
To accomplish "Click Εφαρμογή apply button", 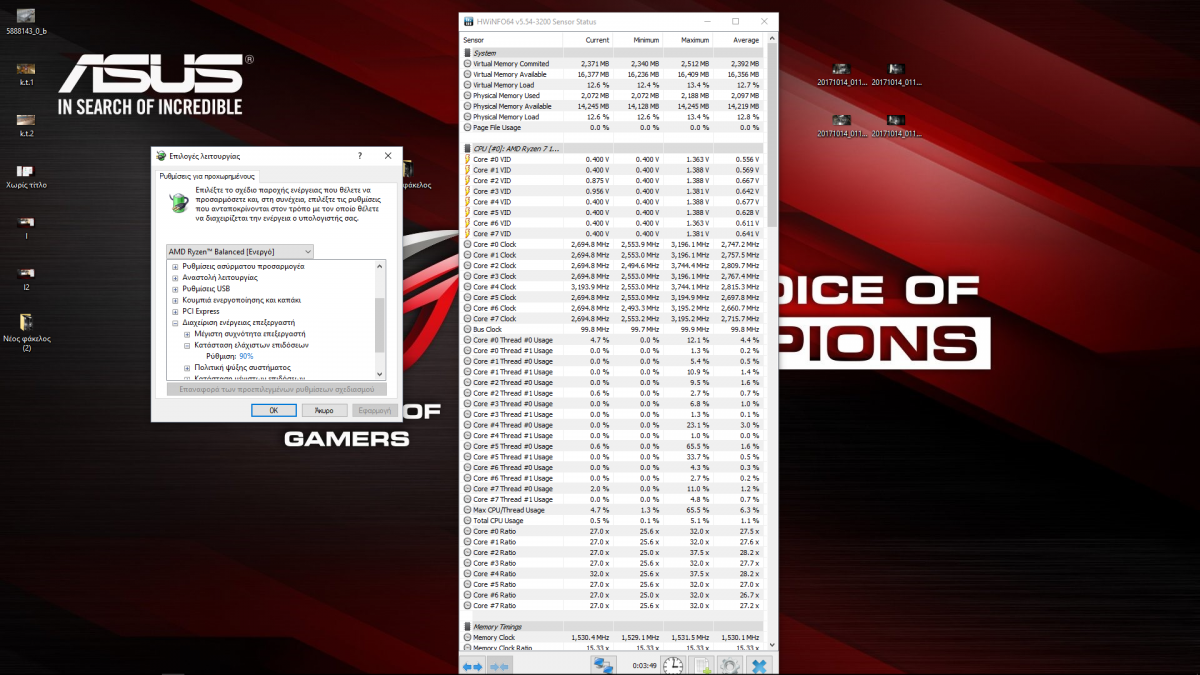I will (374, 410).
